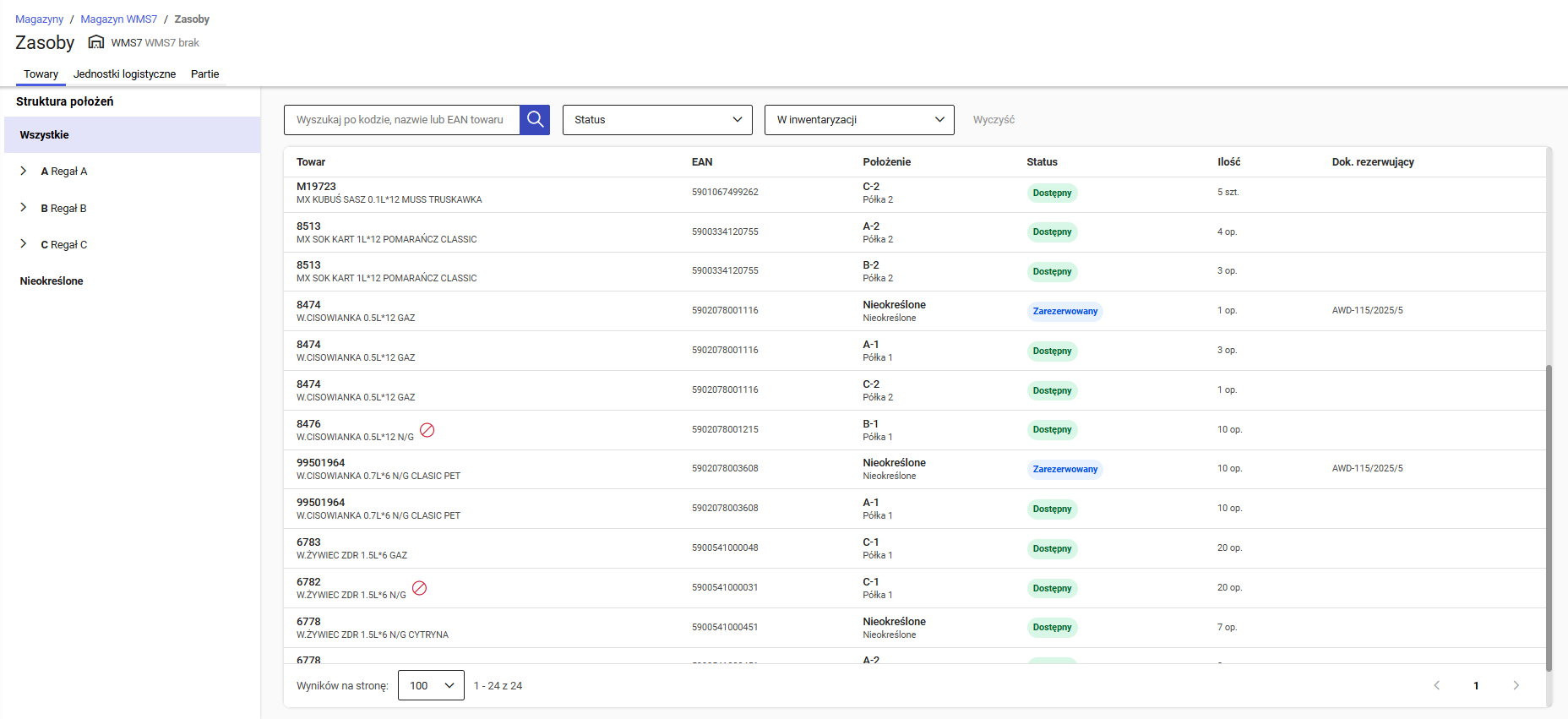Expand the B Regał B tree node
The height and width of the screenshot is (719, 1568).
[24, 208]
